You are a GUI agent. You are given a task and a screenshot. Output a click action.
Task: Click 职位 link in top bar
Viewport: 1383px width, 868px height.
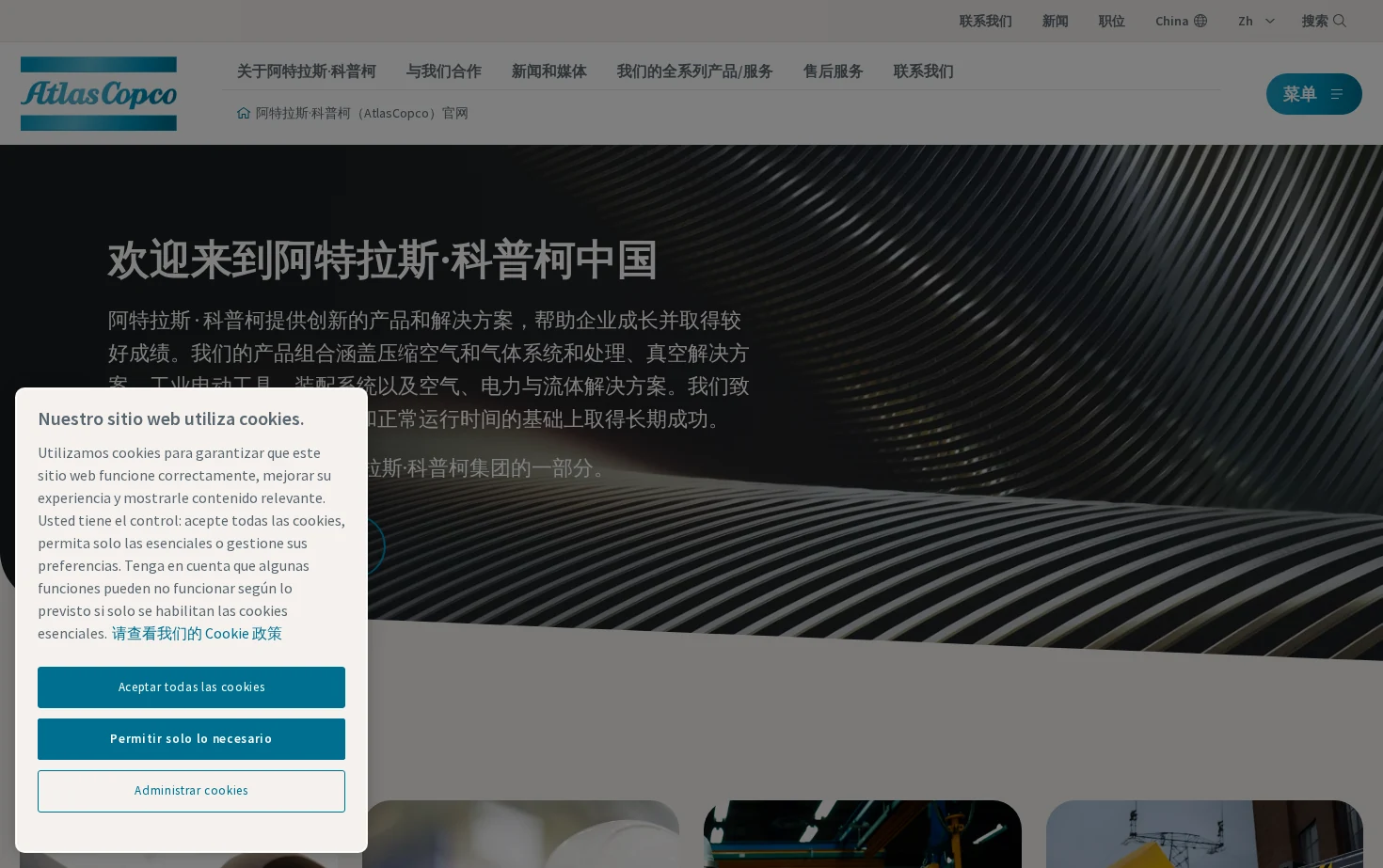point(1111,21)
